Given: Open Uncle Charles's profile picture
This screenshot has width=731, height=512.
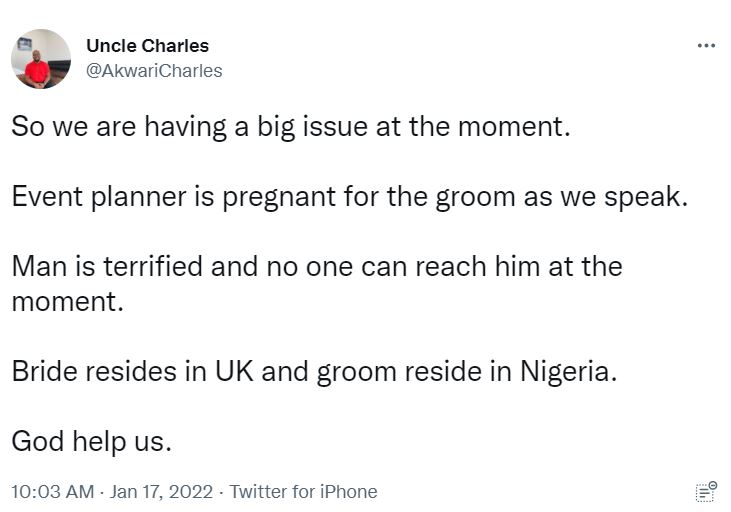Looking at the screenshot, I should click(x=41, y=59).
